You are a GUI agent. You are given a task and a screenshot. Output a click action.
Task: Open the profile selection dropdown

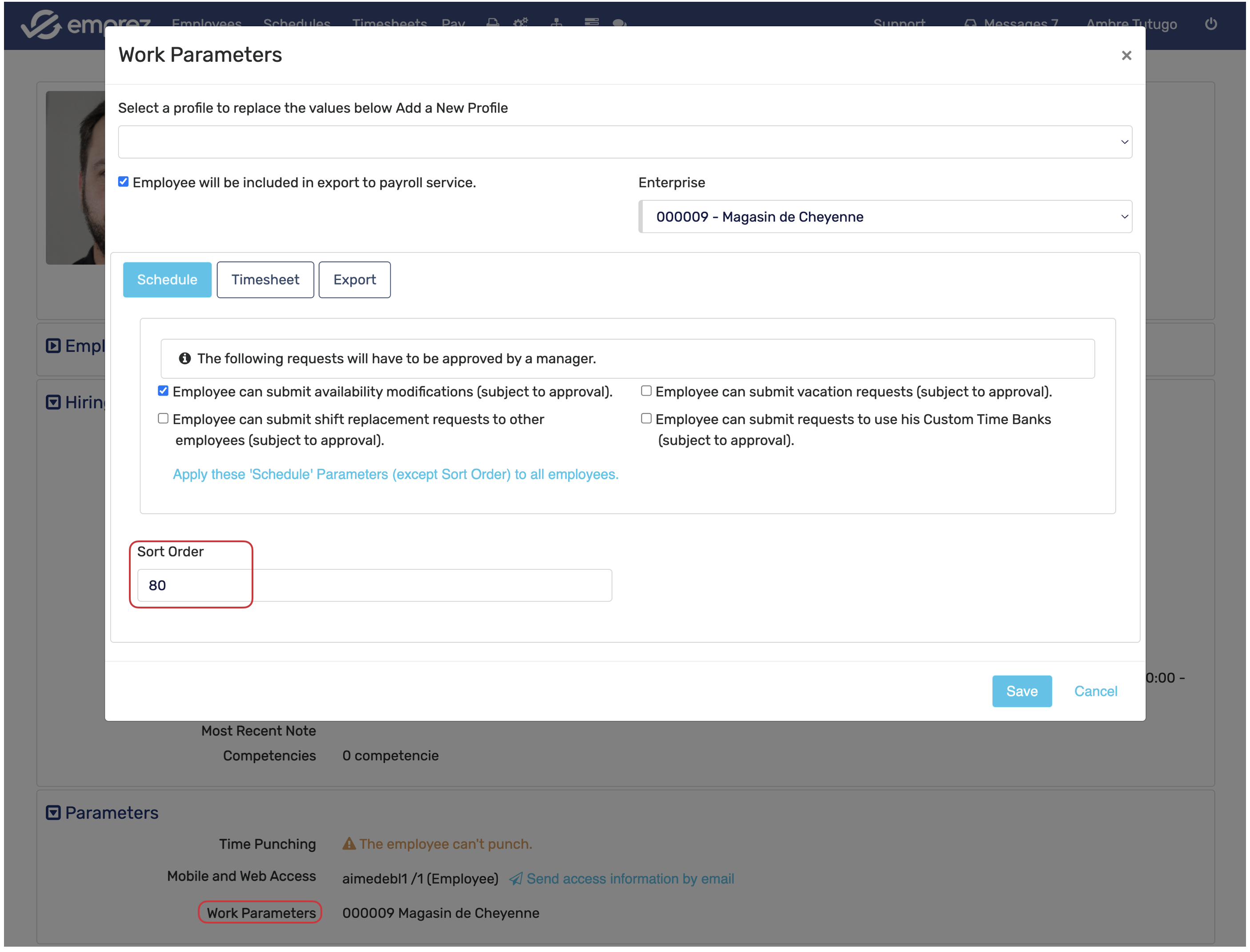pyautogui.click(x=625, y=142)
